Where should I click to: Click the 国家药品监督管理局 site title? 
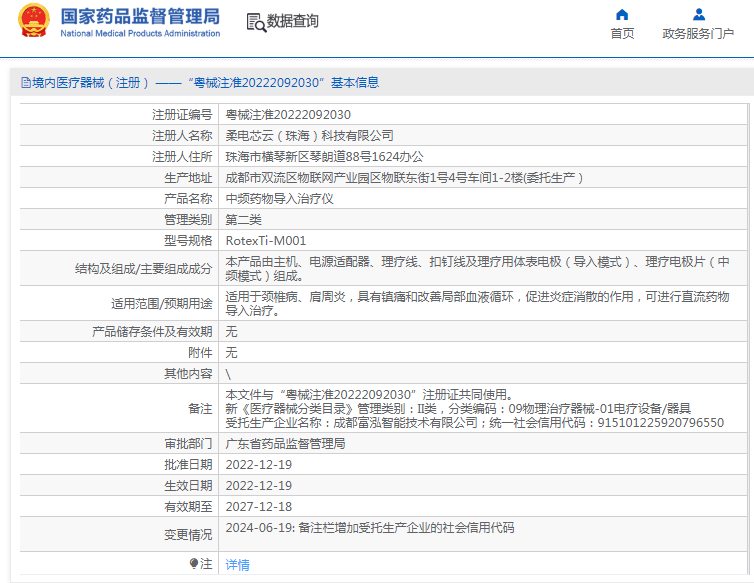point(140,16)
